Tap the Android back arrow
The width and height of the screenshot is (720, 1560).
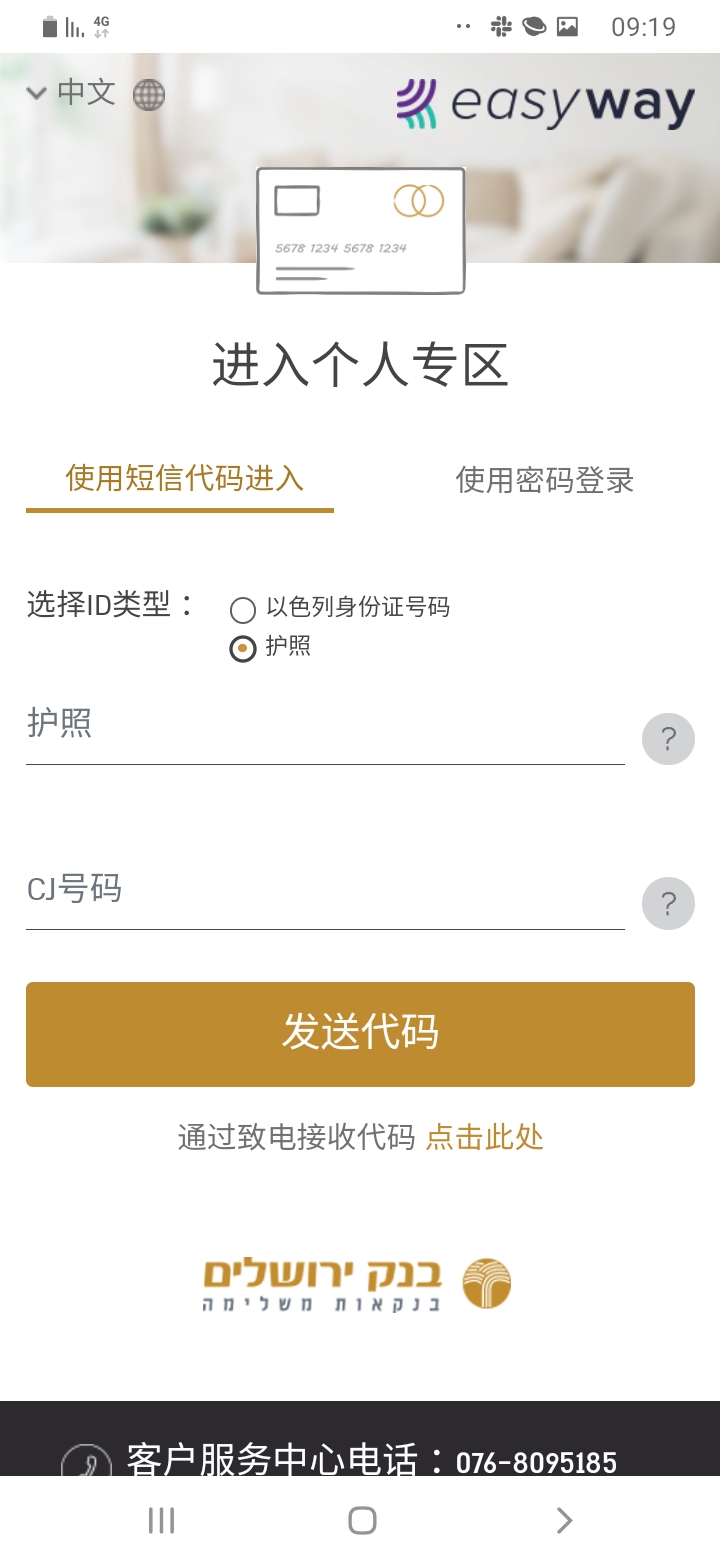[564, 1521]
